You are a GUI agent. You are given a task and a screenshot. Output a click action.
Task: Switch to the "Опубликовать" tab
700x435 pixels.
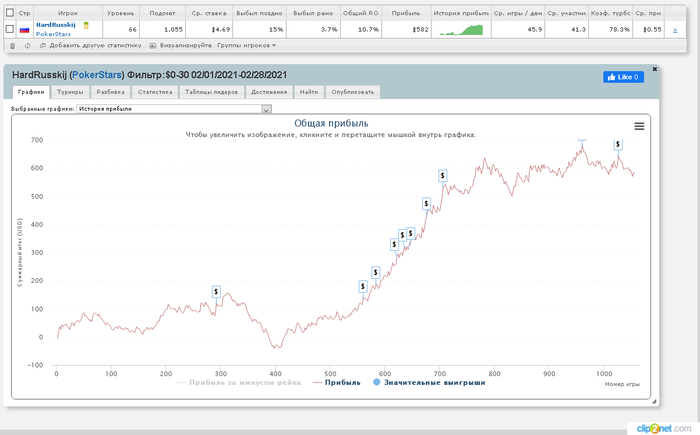click(x=353, y=92)
